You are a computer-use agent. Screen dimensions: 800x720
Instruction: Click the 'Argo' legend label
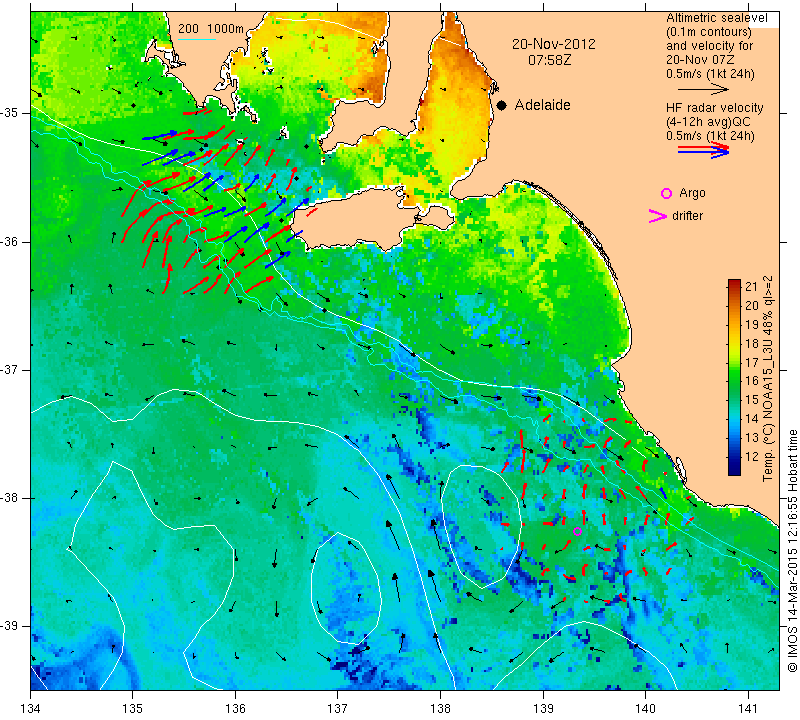pos(692,193)
